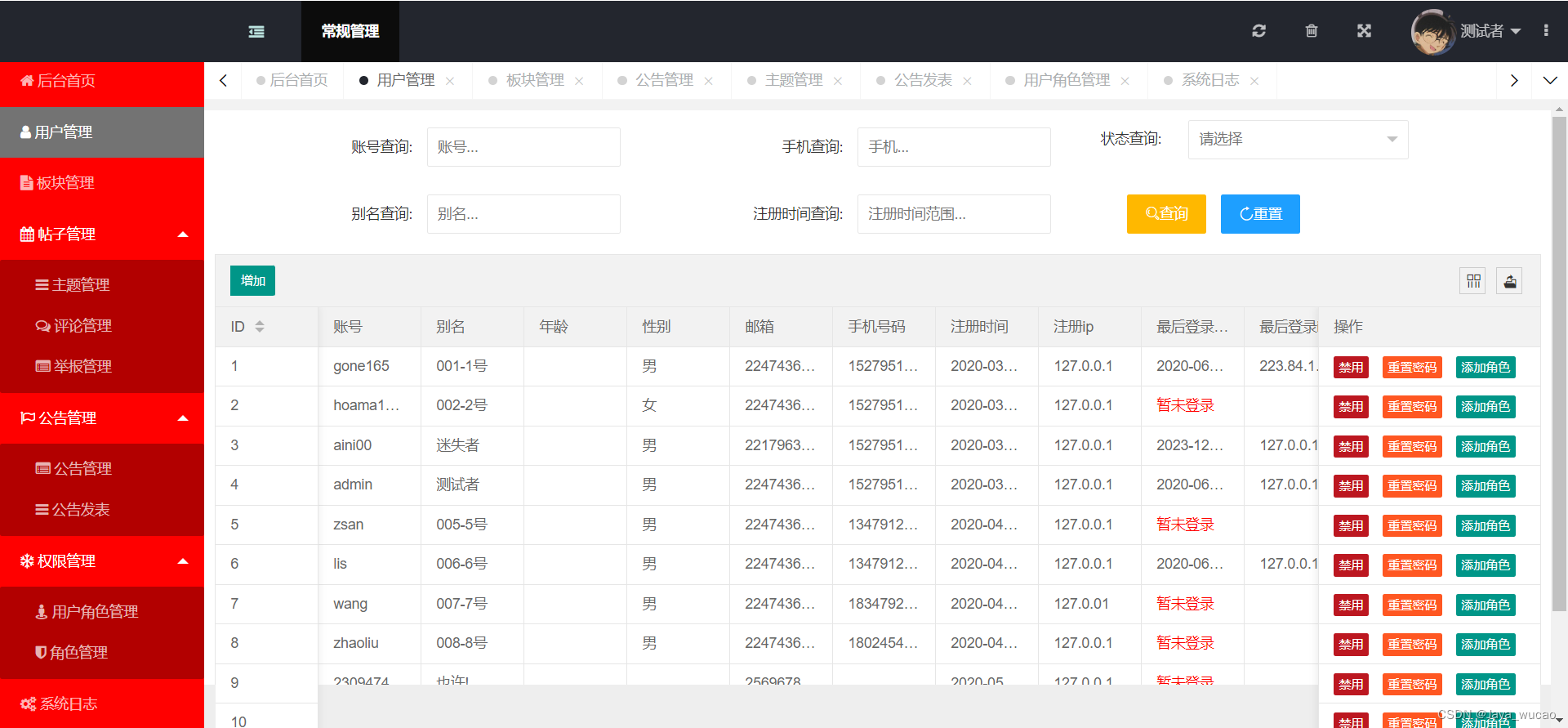This screenshot has width=1568, height=728.
Task: Collapse the 帖子管理 sidebar group
Action: 102,234
